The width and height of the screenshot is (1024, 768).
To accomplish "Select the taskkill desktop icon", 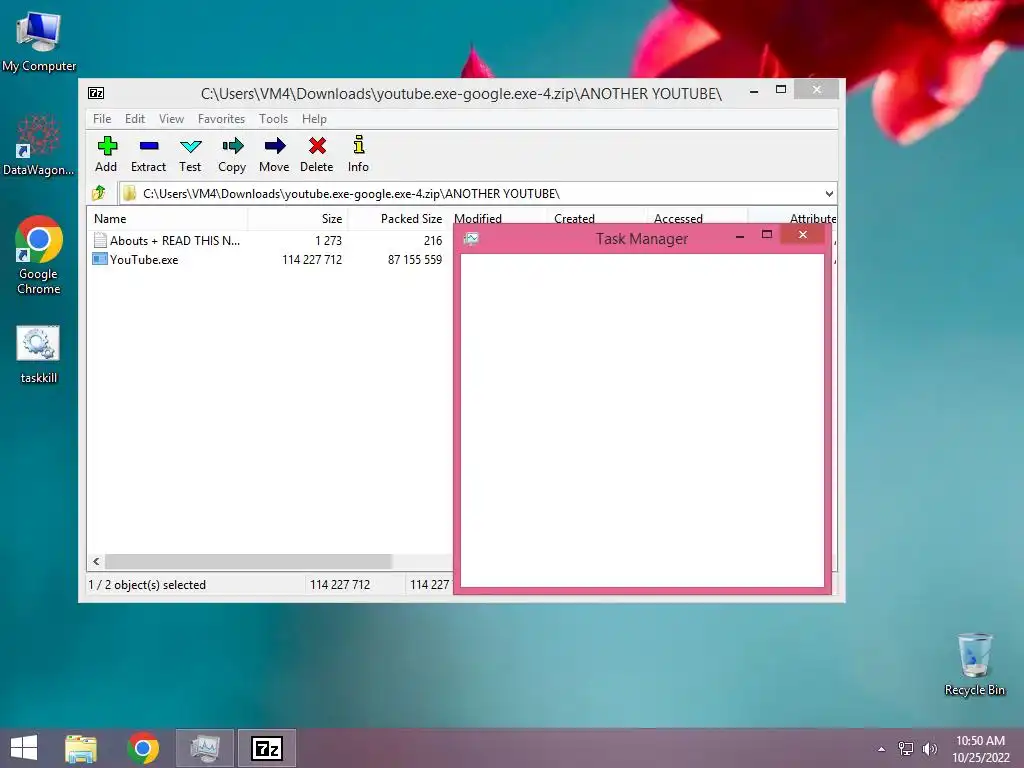I will point(39,354).
